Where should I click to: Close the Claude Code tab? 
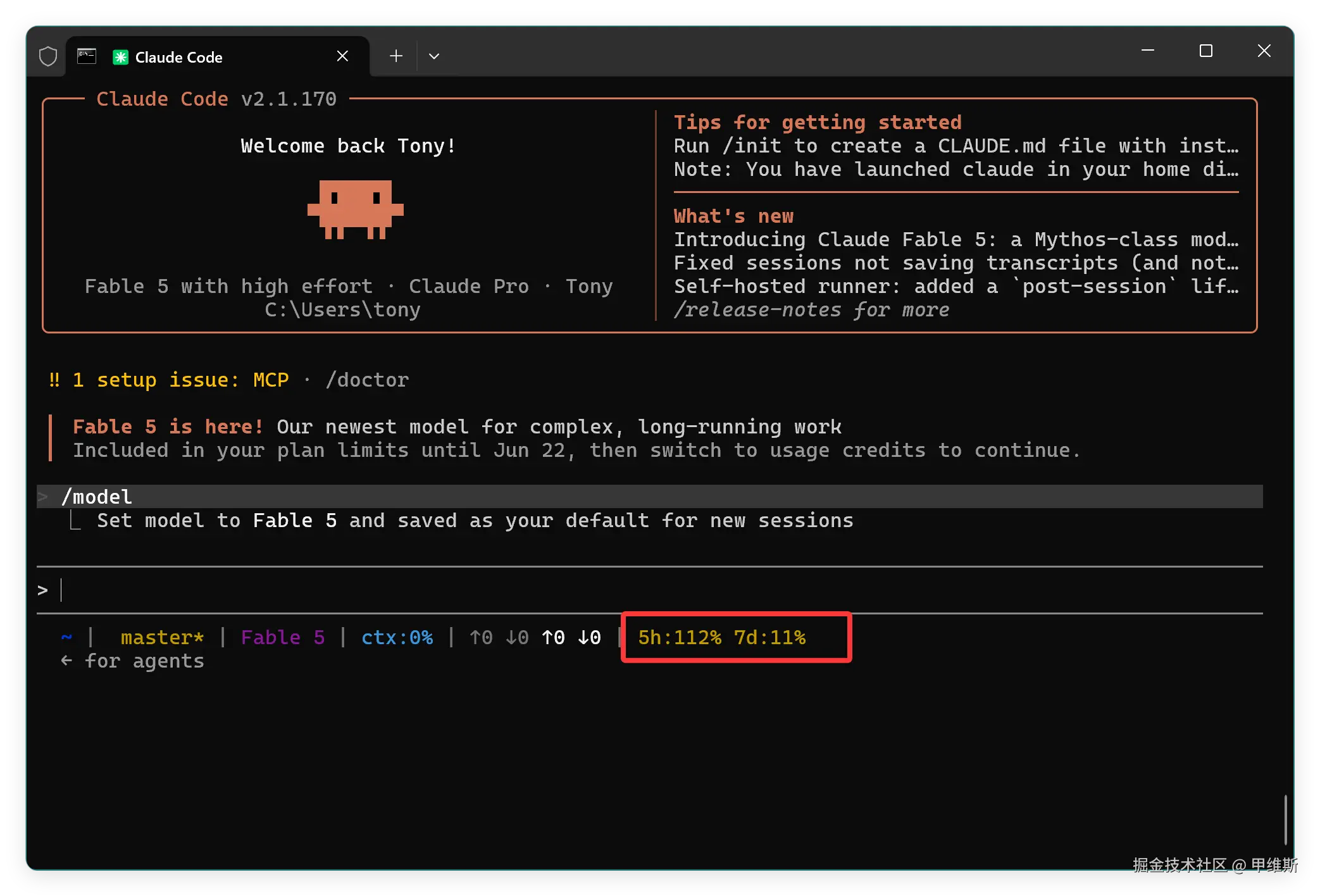pyautogui.click(x=342, y=56)
